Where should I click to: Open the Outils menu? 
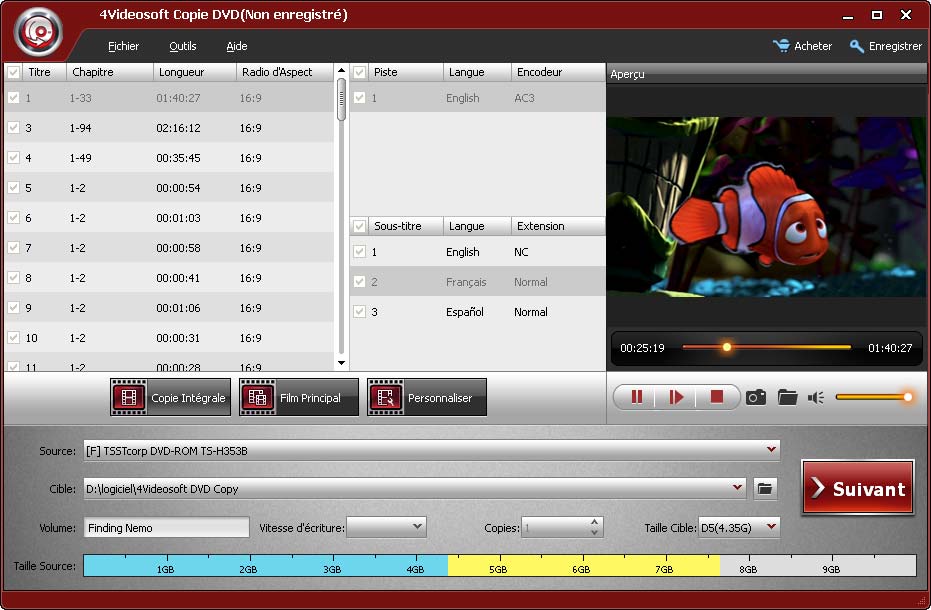click(x=182, y=46)
